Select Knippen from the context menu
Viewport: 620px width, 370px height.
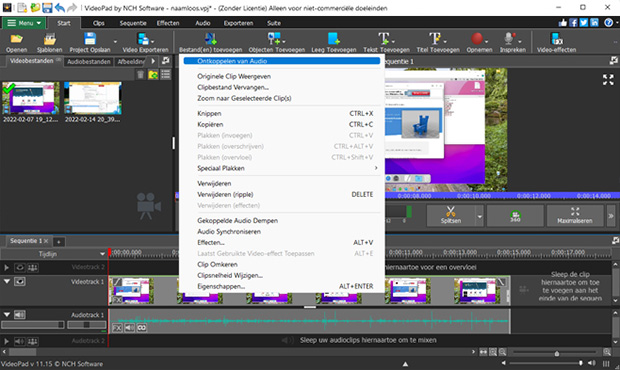pos(282,113)
